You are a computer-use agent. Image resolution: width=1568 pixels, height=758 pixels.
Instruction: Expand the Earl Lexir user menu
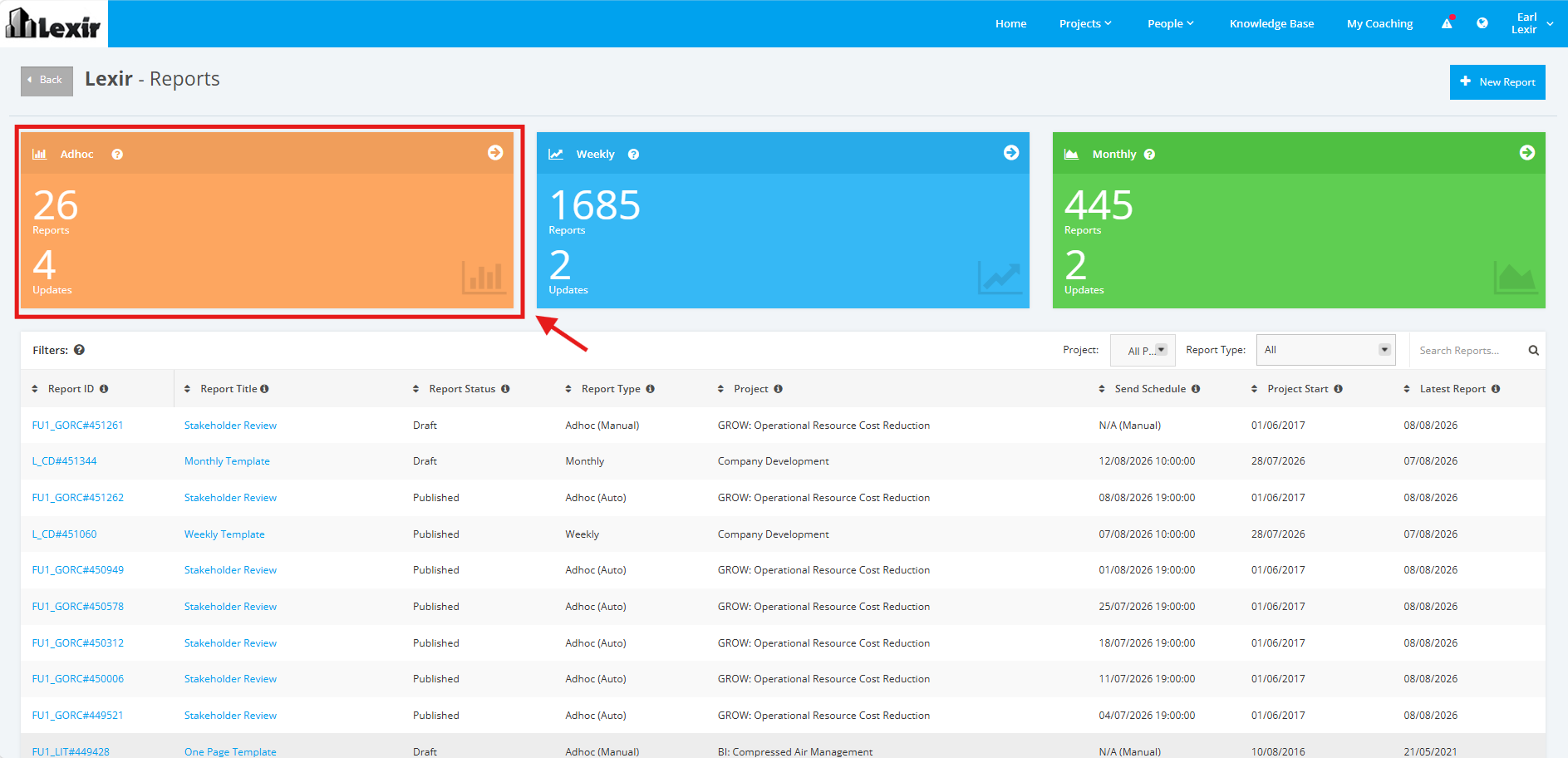(x=1531, y=23)
